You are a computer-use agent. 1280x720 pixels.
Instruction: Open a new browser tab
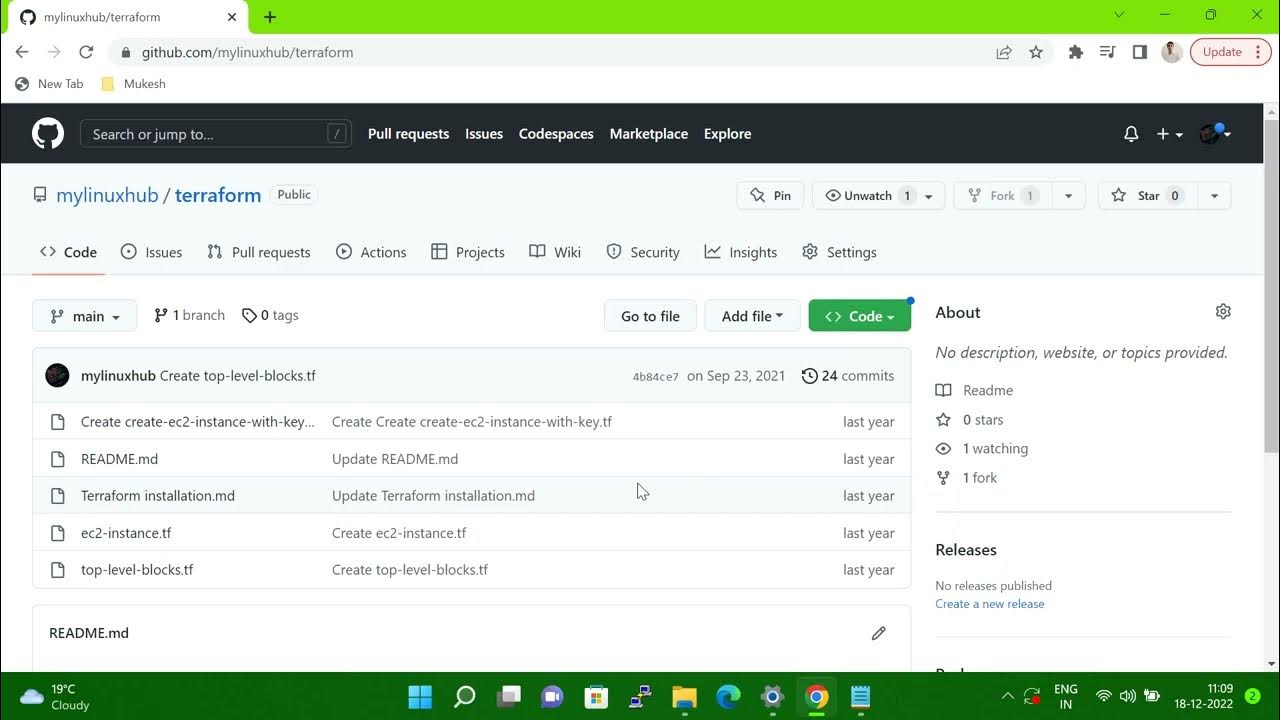pos(270,17)
